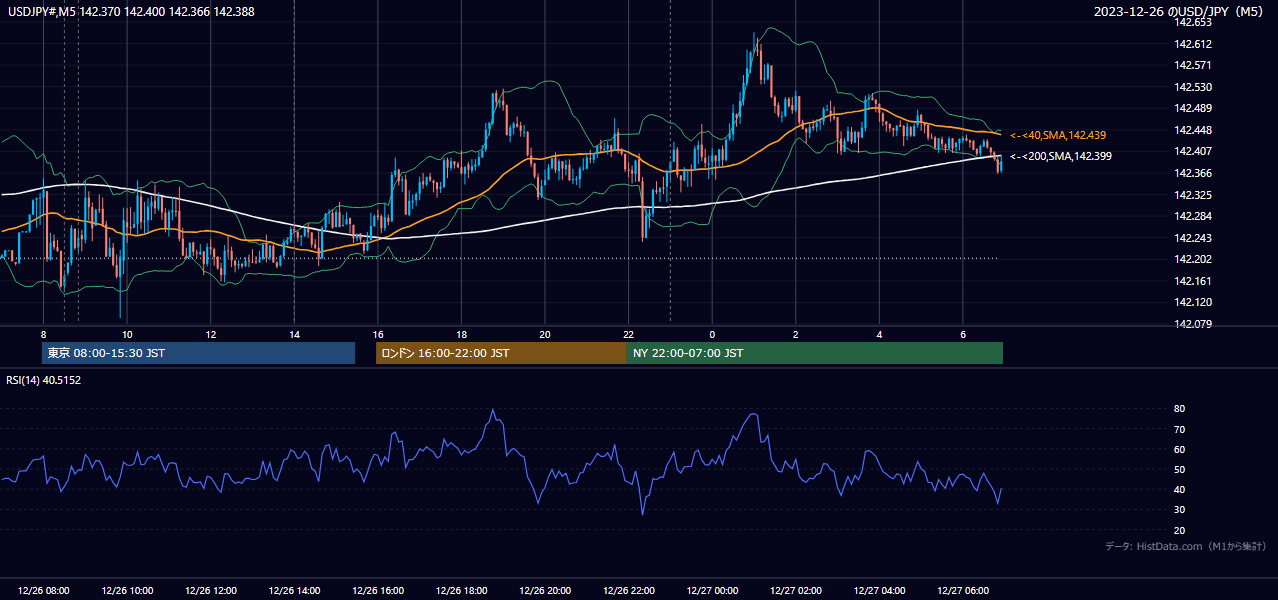This screenshot has width=1278, height=600.
Task: Click hour label 16 under price chart
Action: tap(378, 334)
